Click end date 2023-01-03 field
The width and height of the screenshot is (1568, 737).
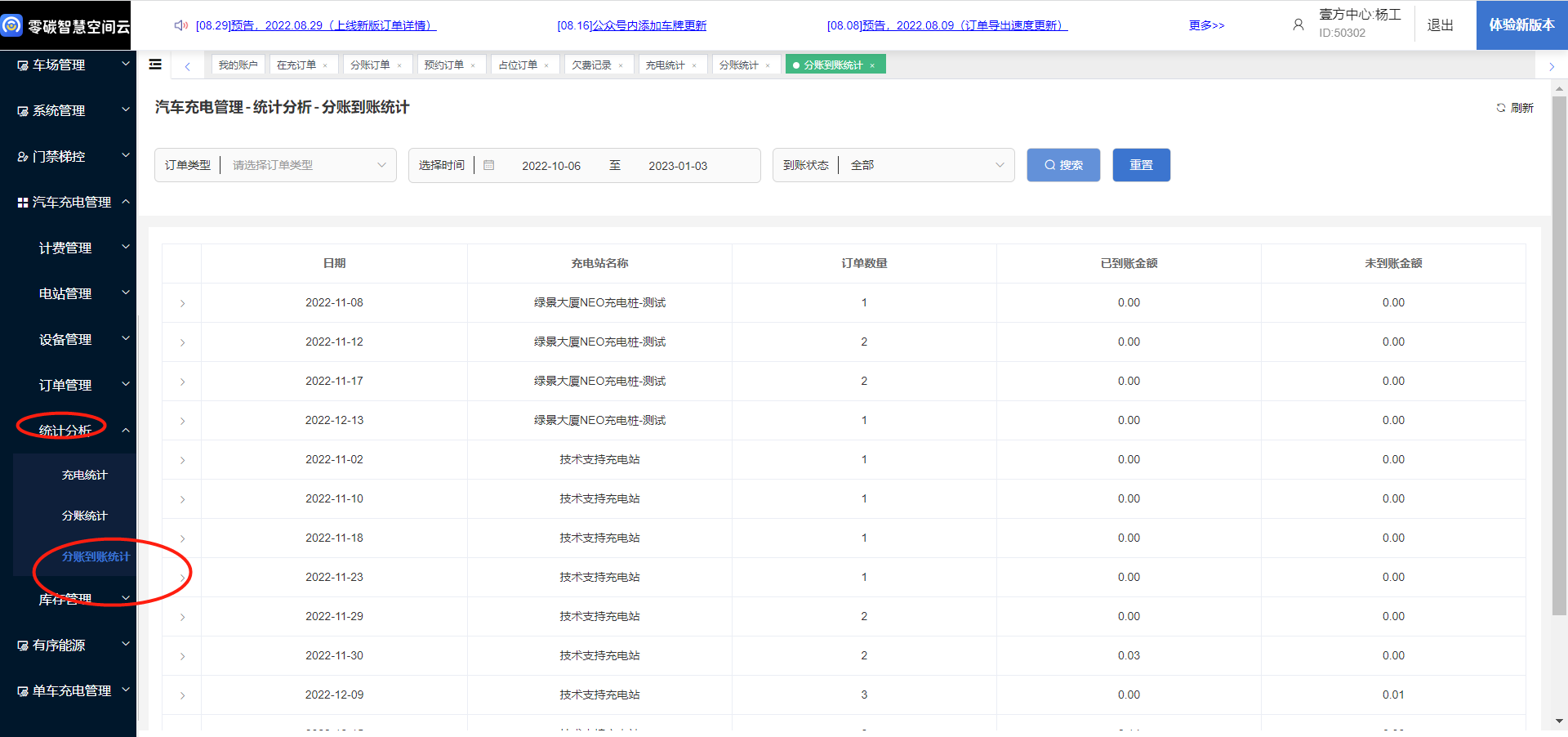point(678,166)
